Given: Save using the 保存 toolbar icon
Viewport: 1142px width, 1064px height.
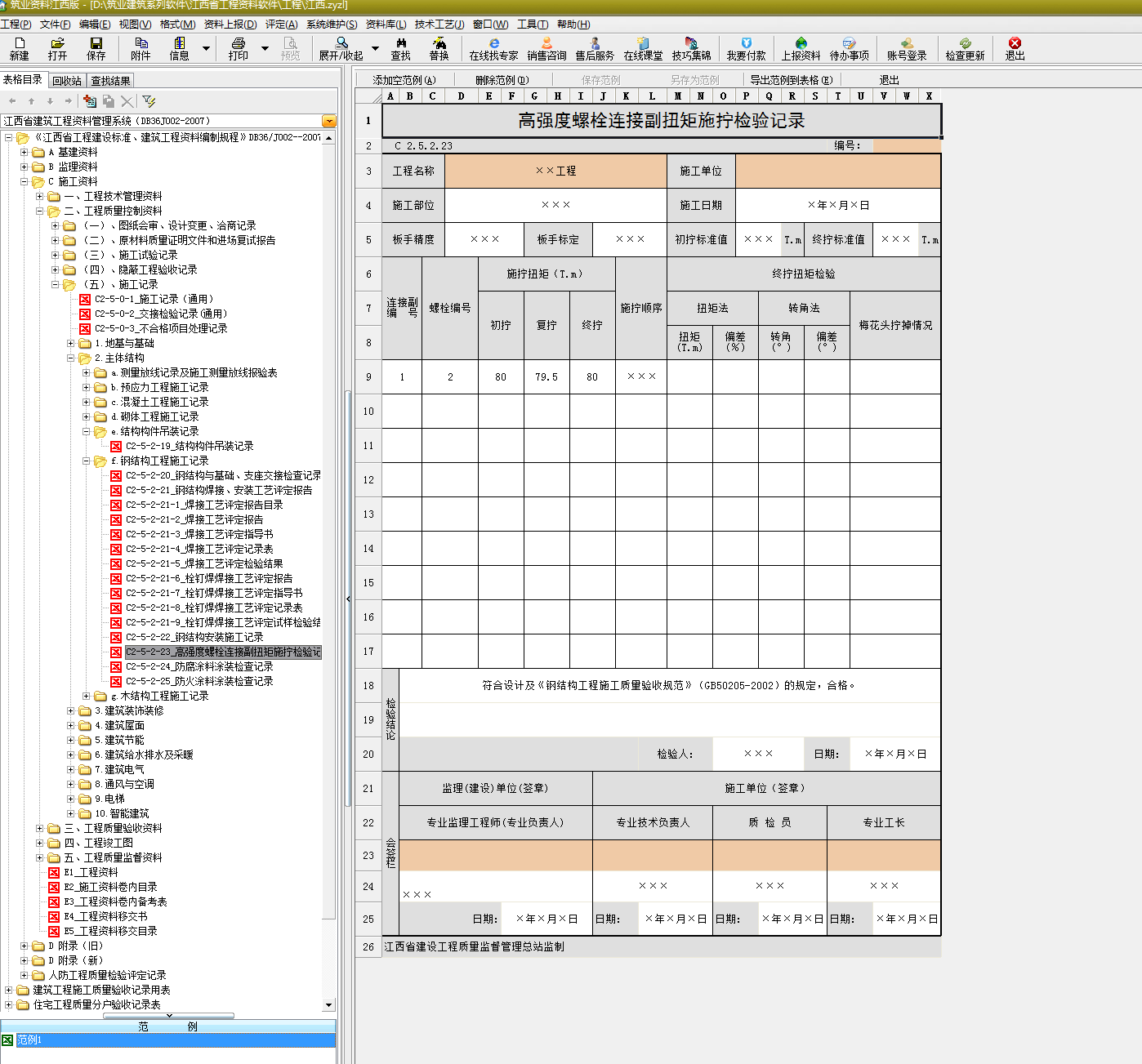Looking at the screenshot, I should [x=96, y=48].
